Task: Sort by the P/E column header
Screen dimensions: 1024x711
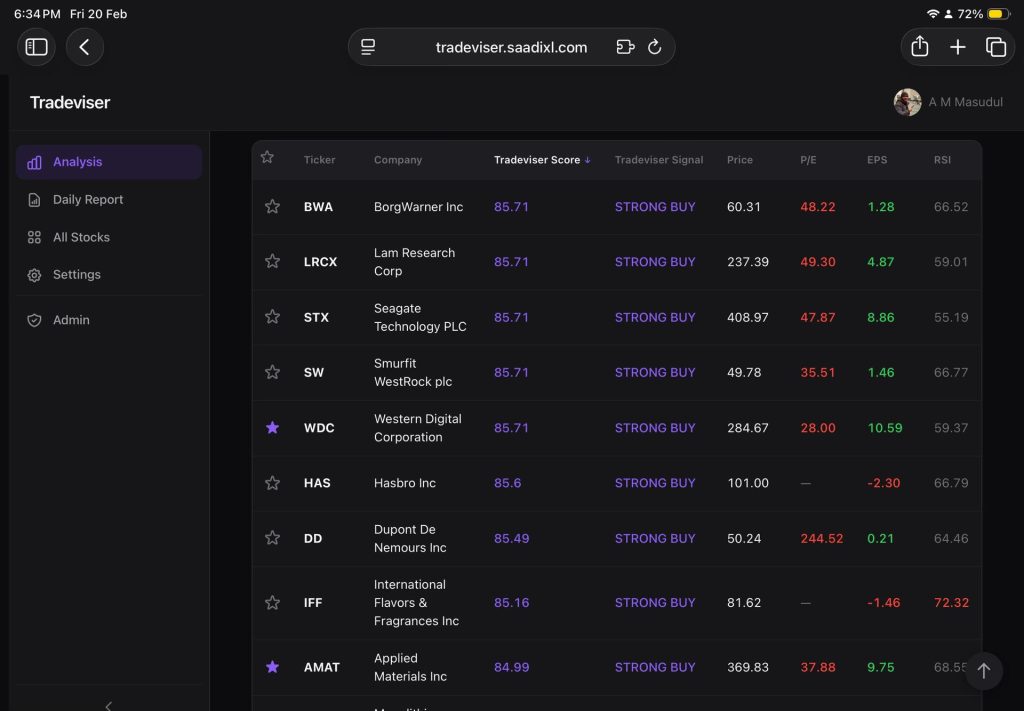Action: tap(808, 160)
